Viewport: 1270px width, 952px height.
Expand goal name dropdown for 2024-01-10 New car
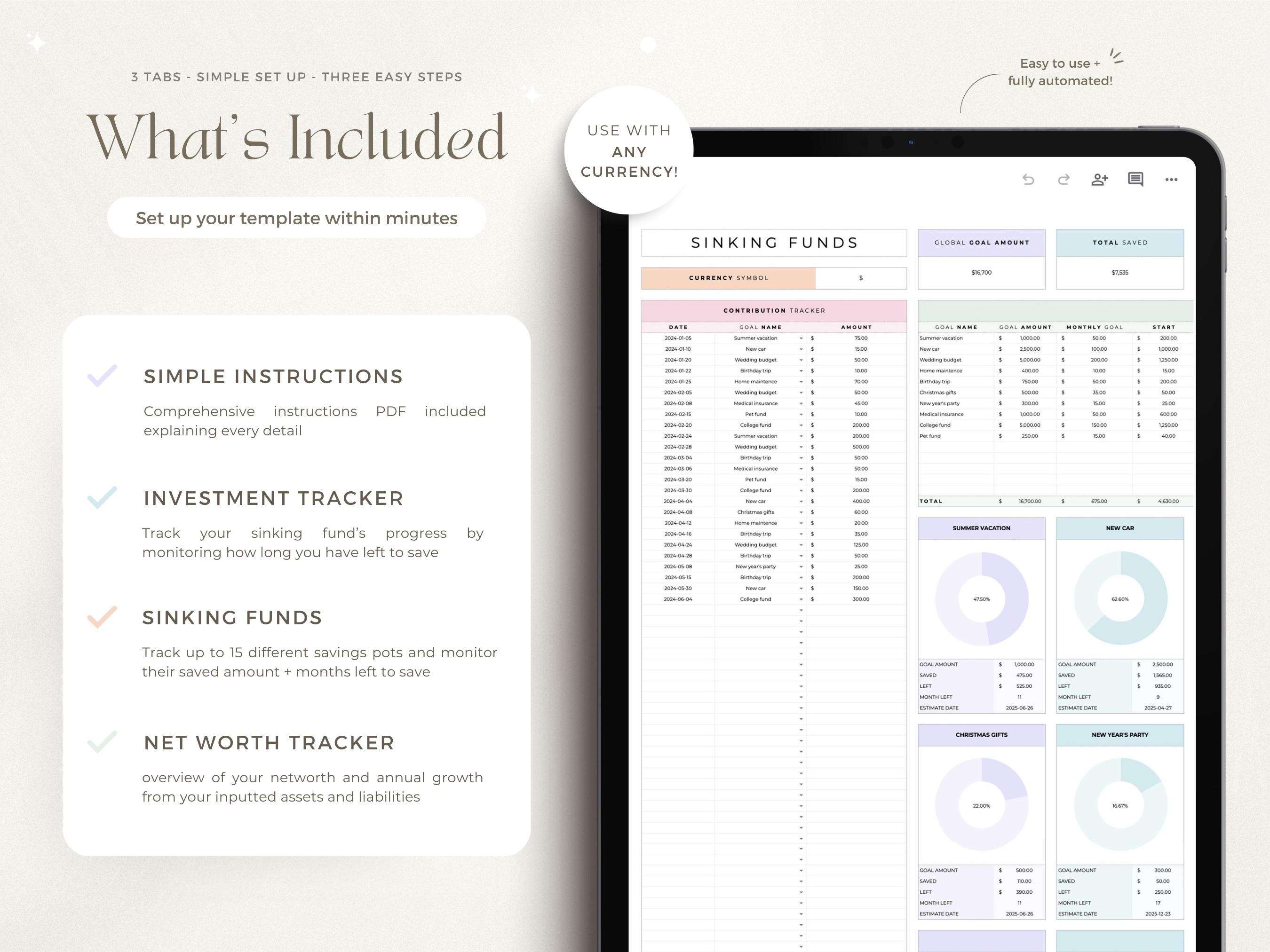click(x=801, y=349)
